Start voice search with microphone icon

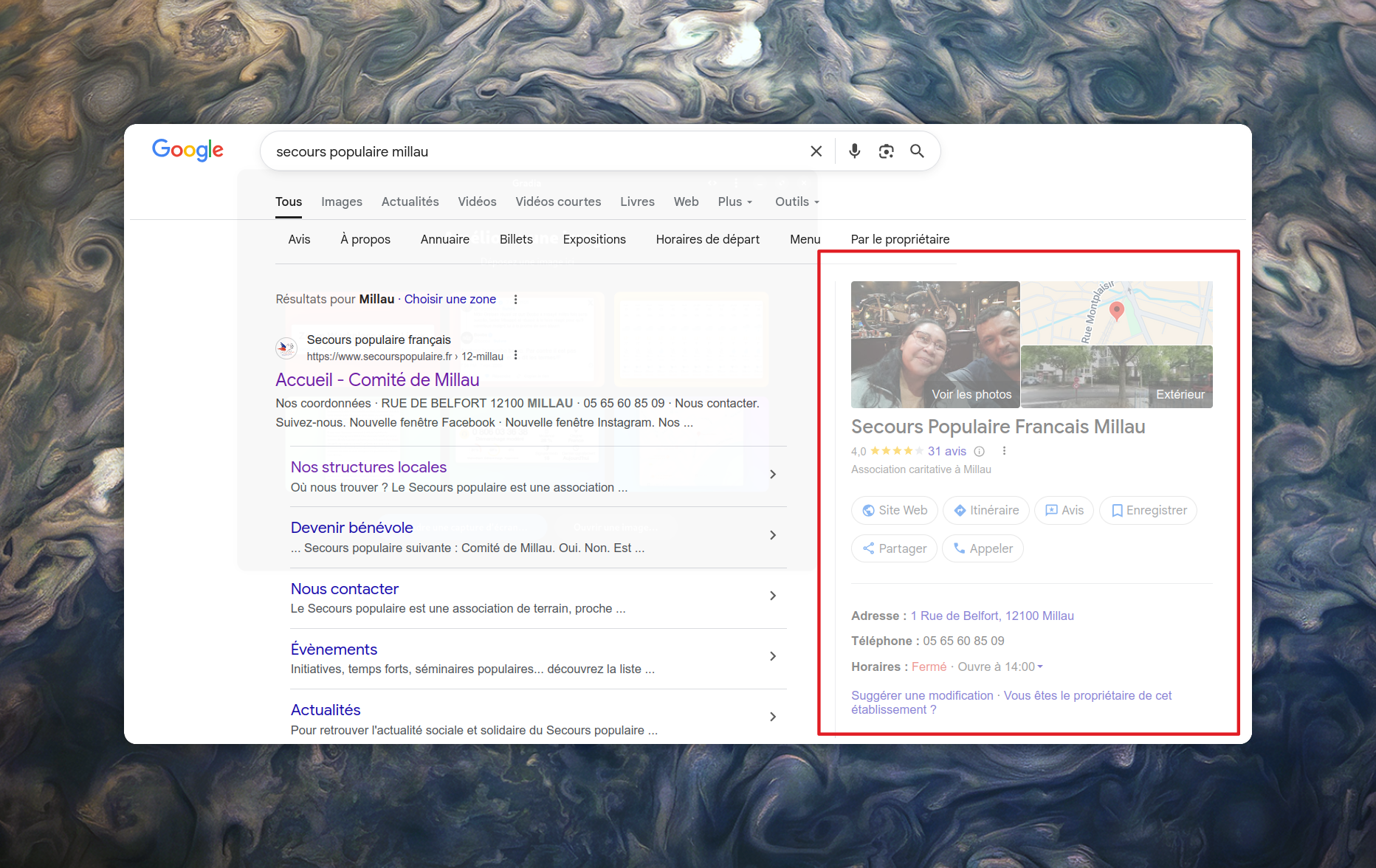click(854, 151)
